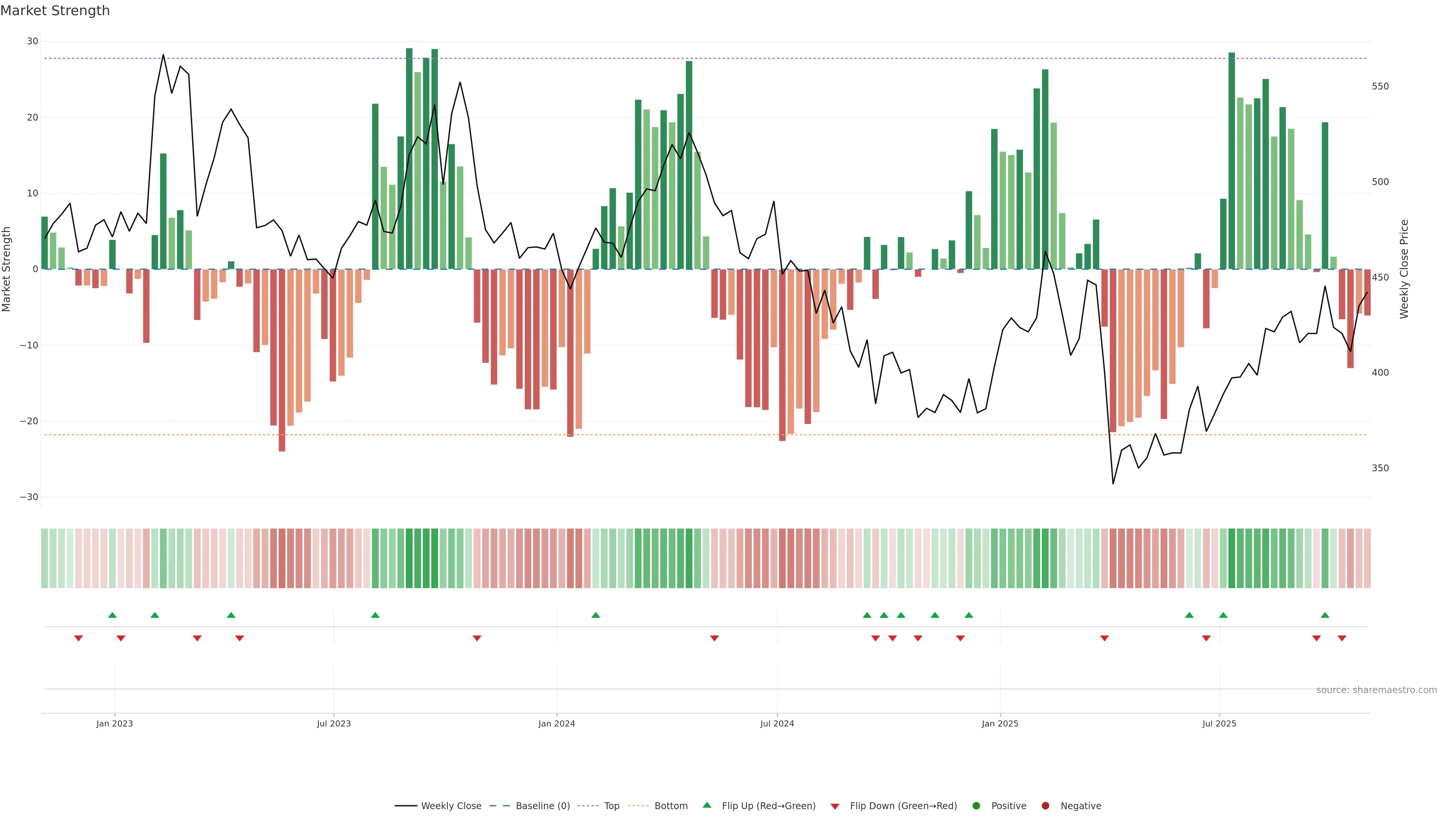Image resolution: width=1456 pixels, height=819 pixels.
Task: Click the last red flip-down triangle marker
Action: click(x=1342, y=638)
